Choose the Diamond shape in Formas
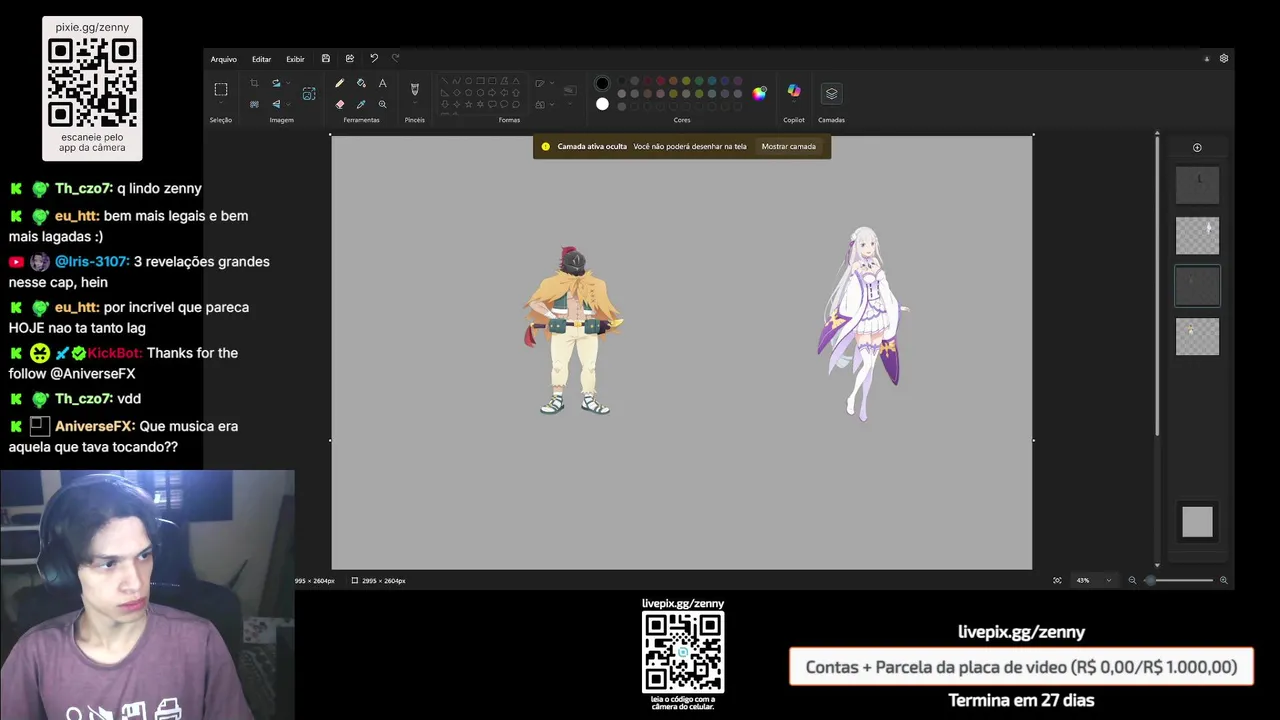1280x720 pixels. tap(457, 93)
